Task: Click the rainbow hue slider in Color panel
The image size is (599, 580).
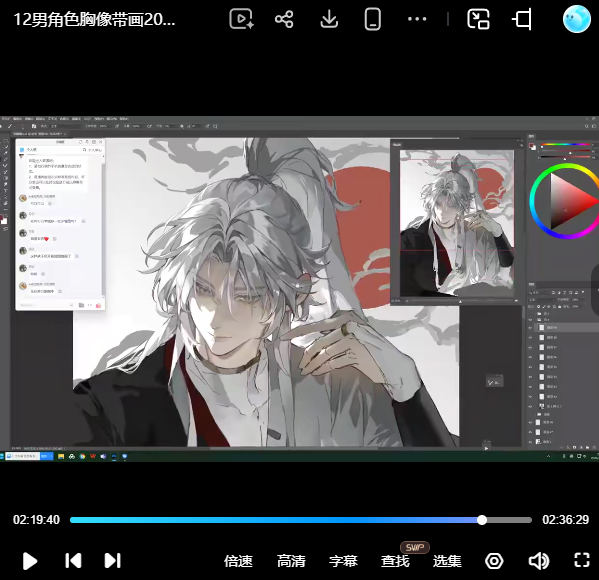Action: (x=565, y=145)
